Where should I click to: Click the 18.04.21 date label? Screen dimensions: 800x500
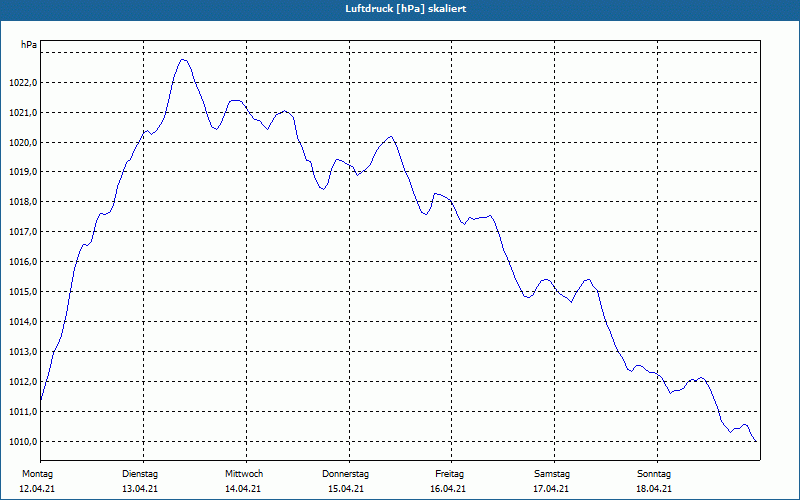[654, 489]
